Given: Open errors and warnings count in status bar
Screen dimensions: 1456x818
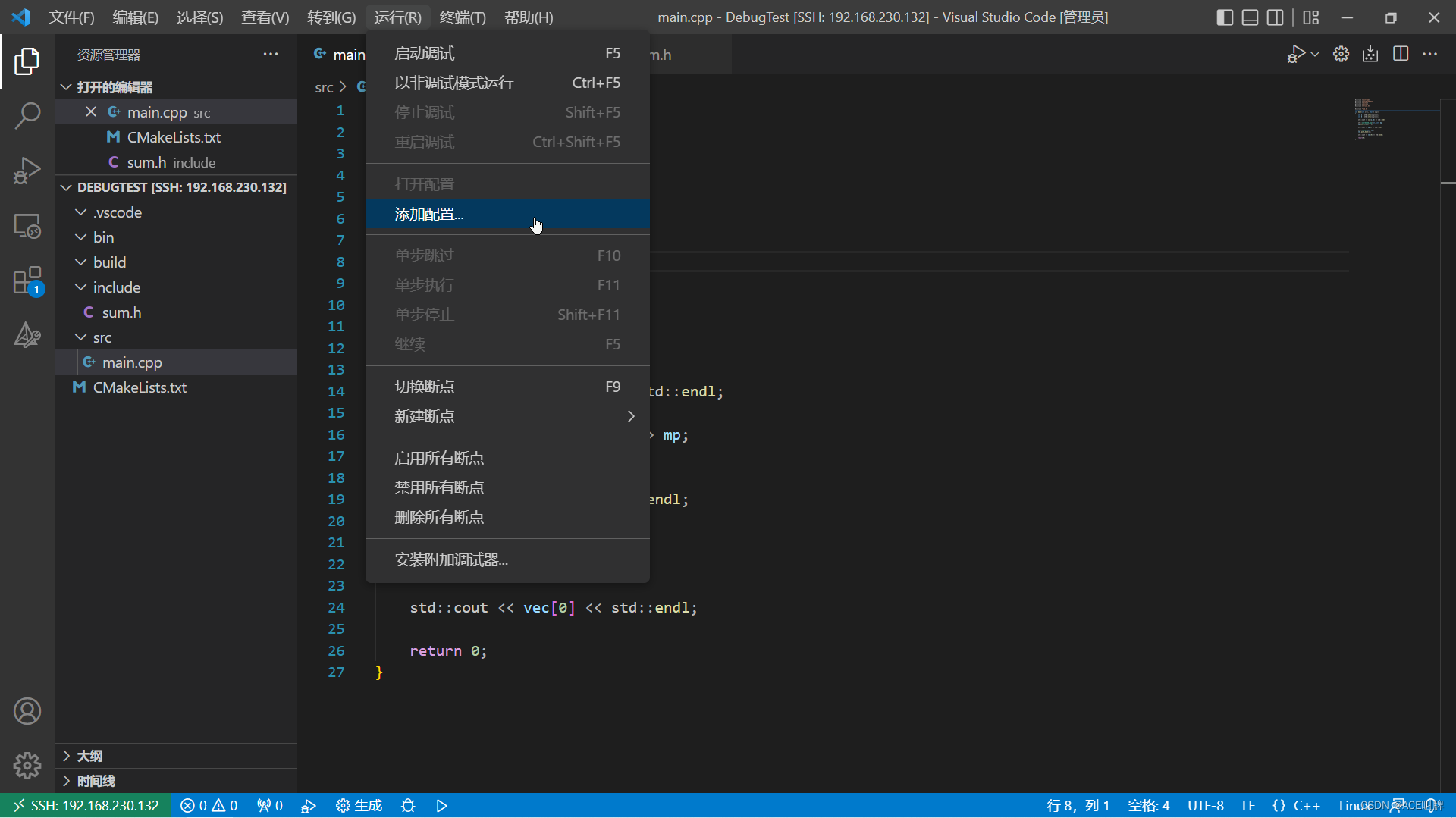Looking at the screenshot, I should point(209,805).
